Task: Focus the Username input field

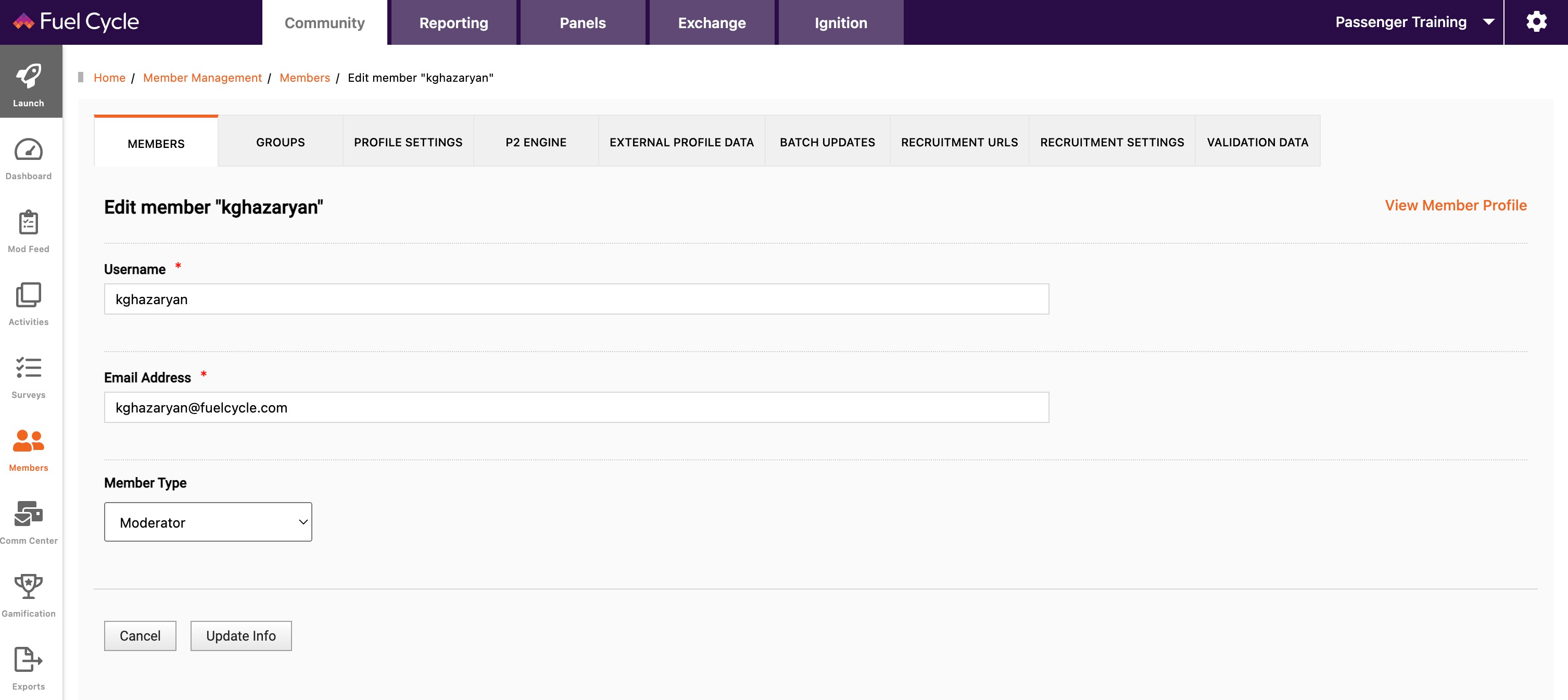Action: (576, 299)
